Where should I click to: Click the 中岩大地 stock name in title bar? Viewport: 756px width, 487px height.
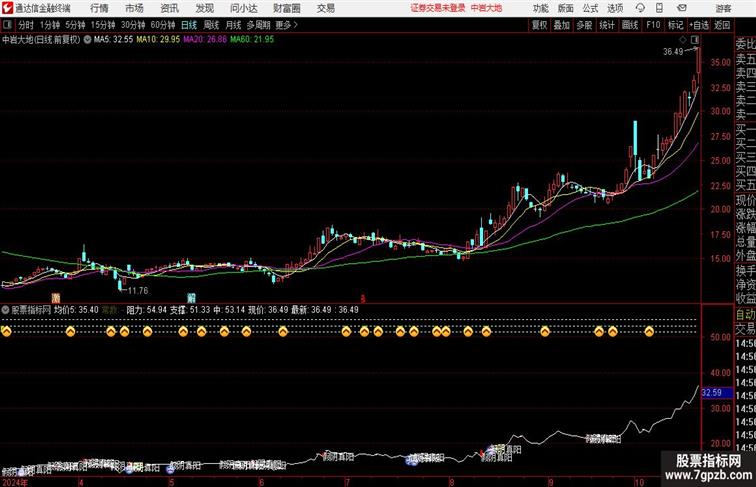(486, 8)
